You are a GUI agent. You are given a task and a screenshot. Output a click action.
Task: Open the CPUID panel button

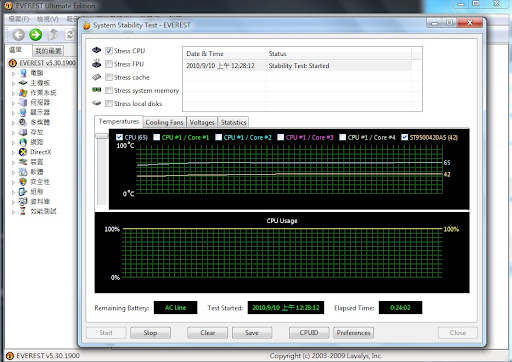(x=309, y=333)
